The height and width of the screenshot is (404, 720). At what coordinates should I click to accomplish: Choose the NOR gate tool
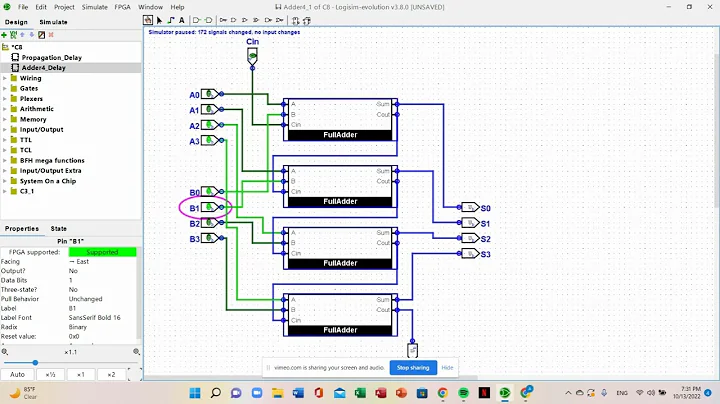pyautogui.click(x=280, y=20)
